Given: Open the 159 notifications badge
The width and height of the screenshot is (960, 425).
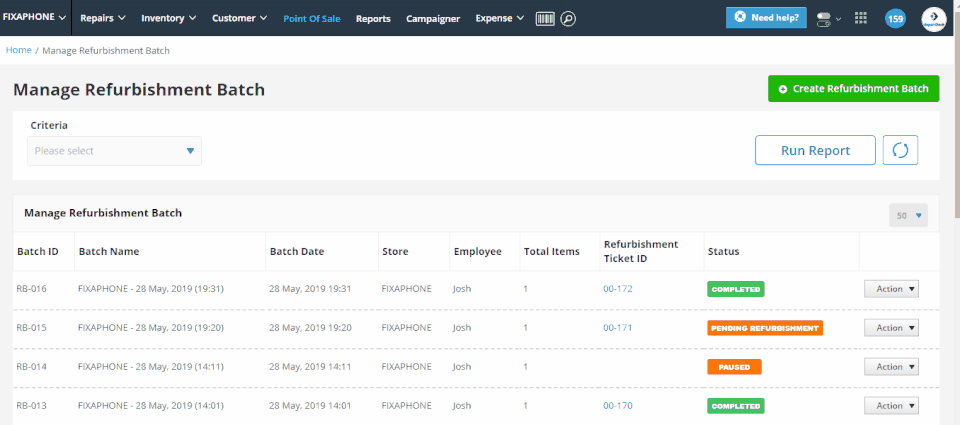Looking at the screenshot, I should [x=895, y=18].
